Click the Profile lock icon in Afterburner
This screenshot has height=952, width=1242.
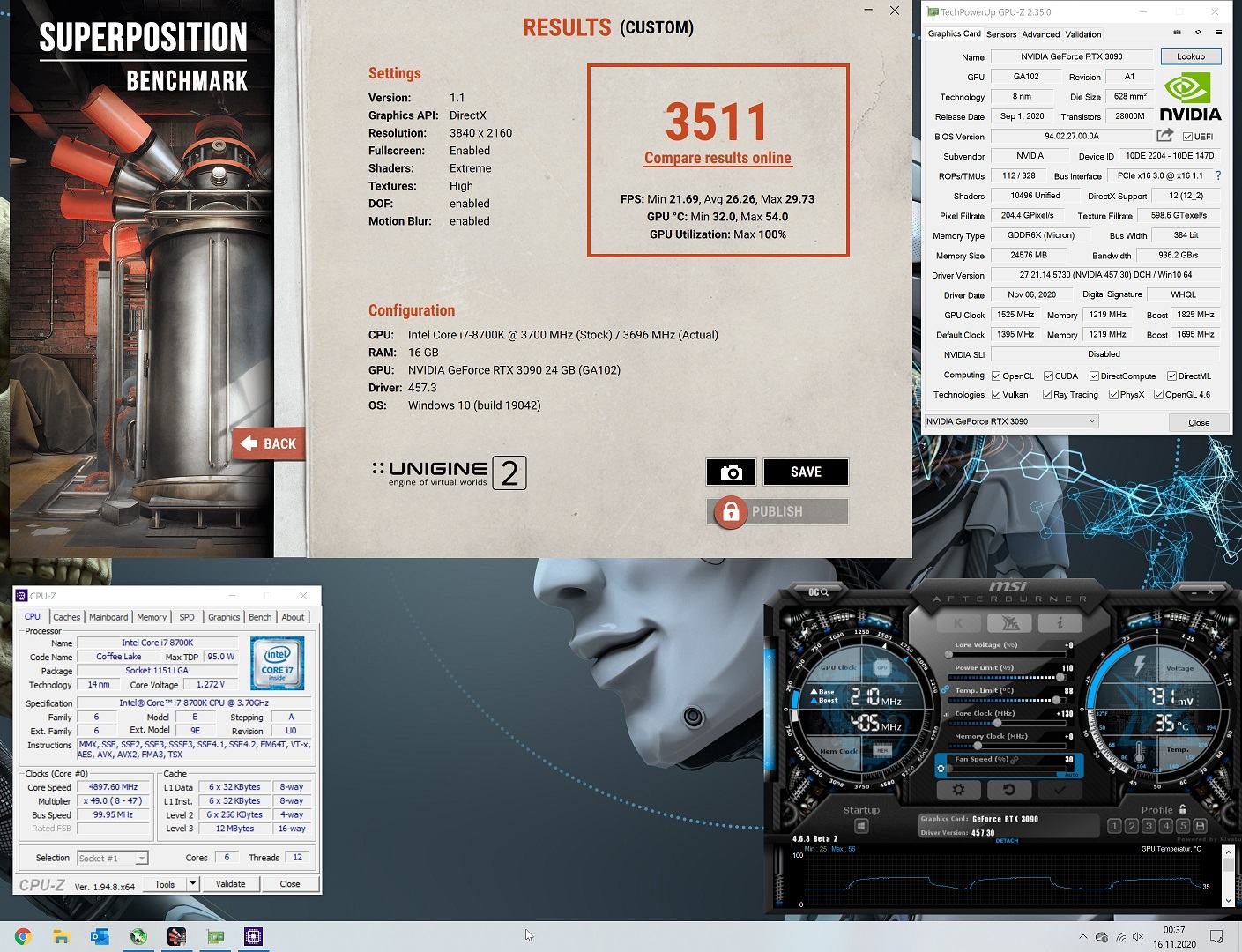pos(1183,809)
